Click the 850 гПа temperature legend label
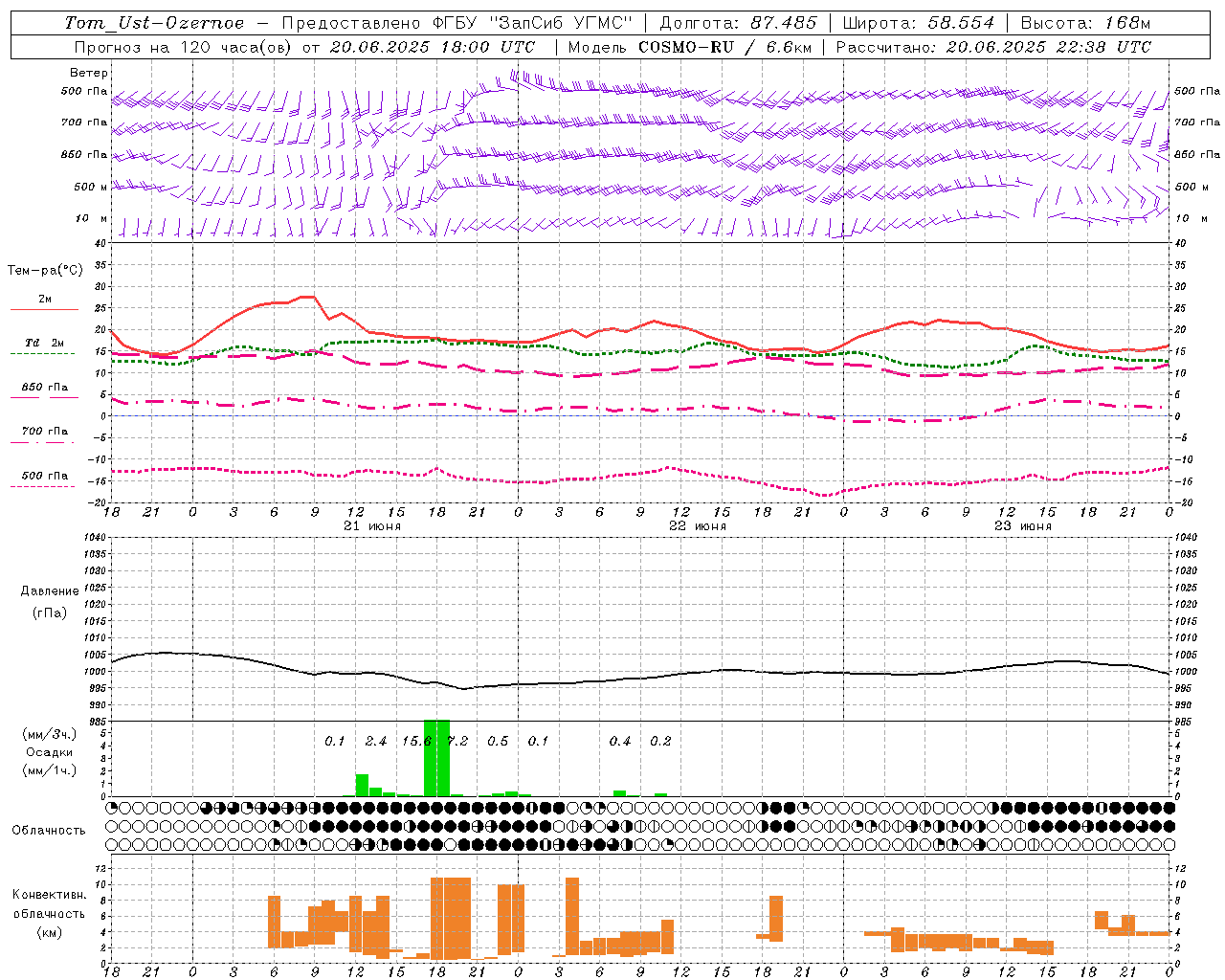1225x980 pixels. click(x=45, y=387)
